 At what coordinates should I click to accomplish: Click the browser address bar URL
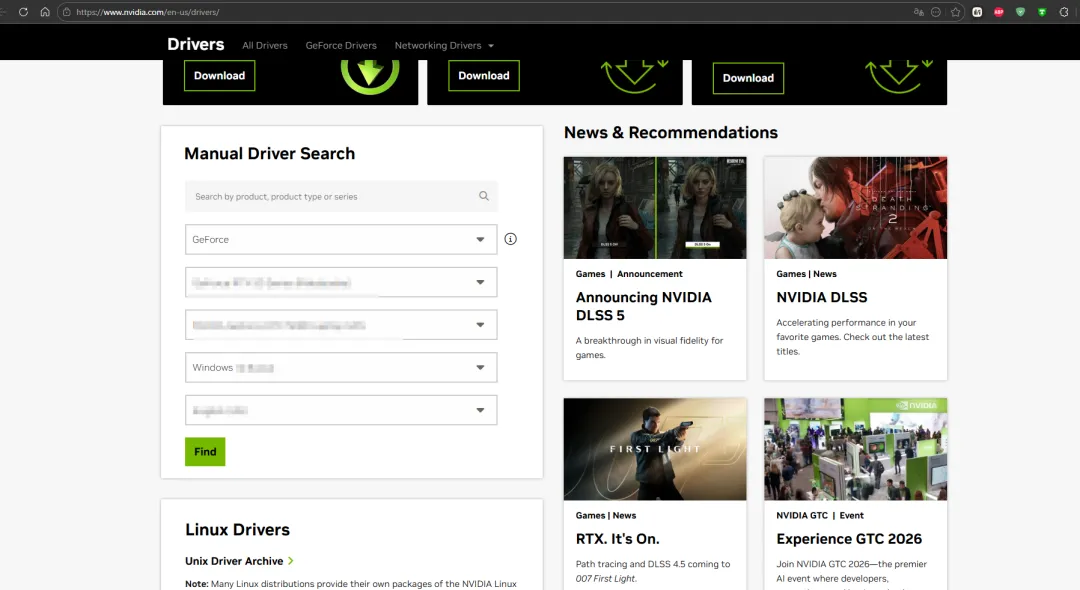pos(148,12)
